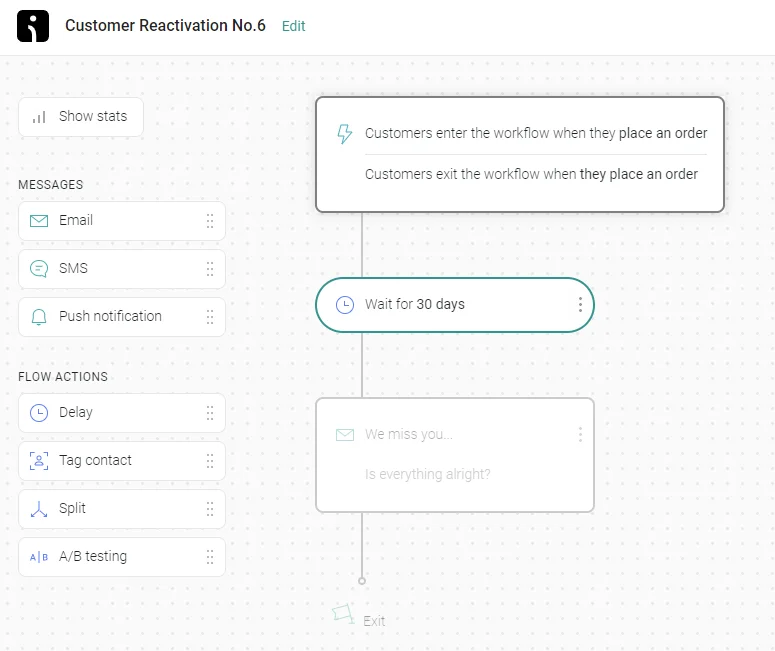Click the A/B testing block
Image resolution: width=775 pixels, height=651 pixels.
122,557
